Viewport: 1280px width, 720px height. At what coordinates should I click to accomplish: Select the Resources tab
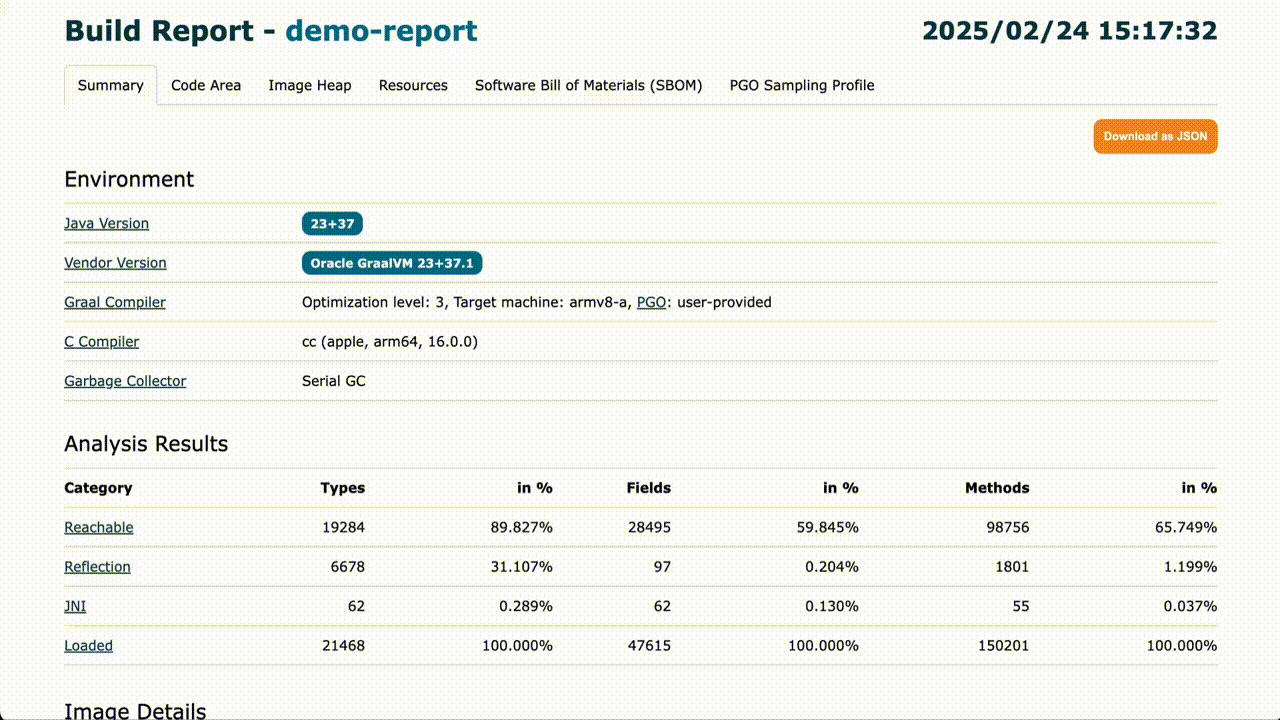point(413,86)
